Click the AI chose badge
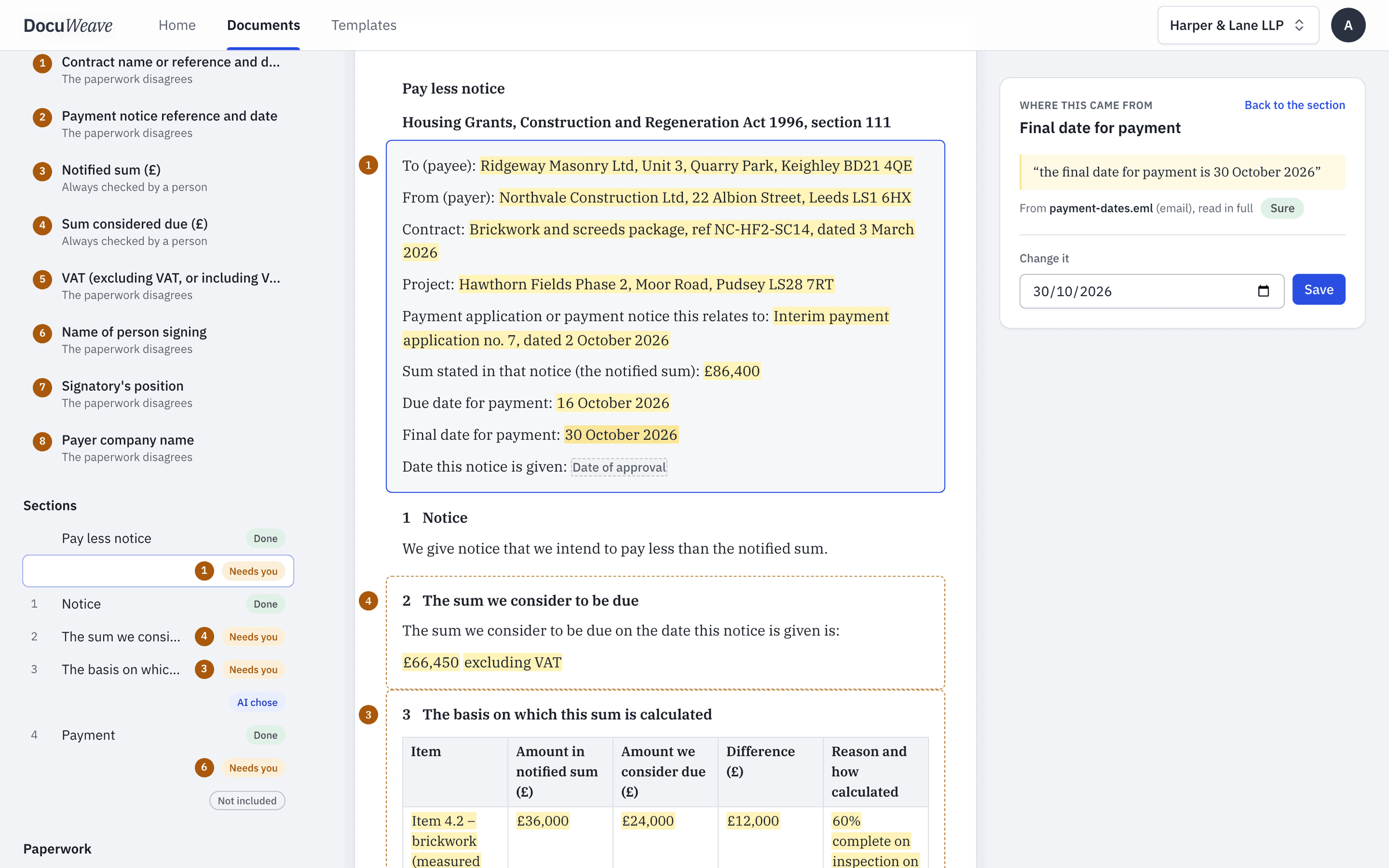Image resolution: width=1389 pixels, height=868 pixels. [x=257, y=702]
